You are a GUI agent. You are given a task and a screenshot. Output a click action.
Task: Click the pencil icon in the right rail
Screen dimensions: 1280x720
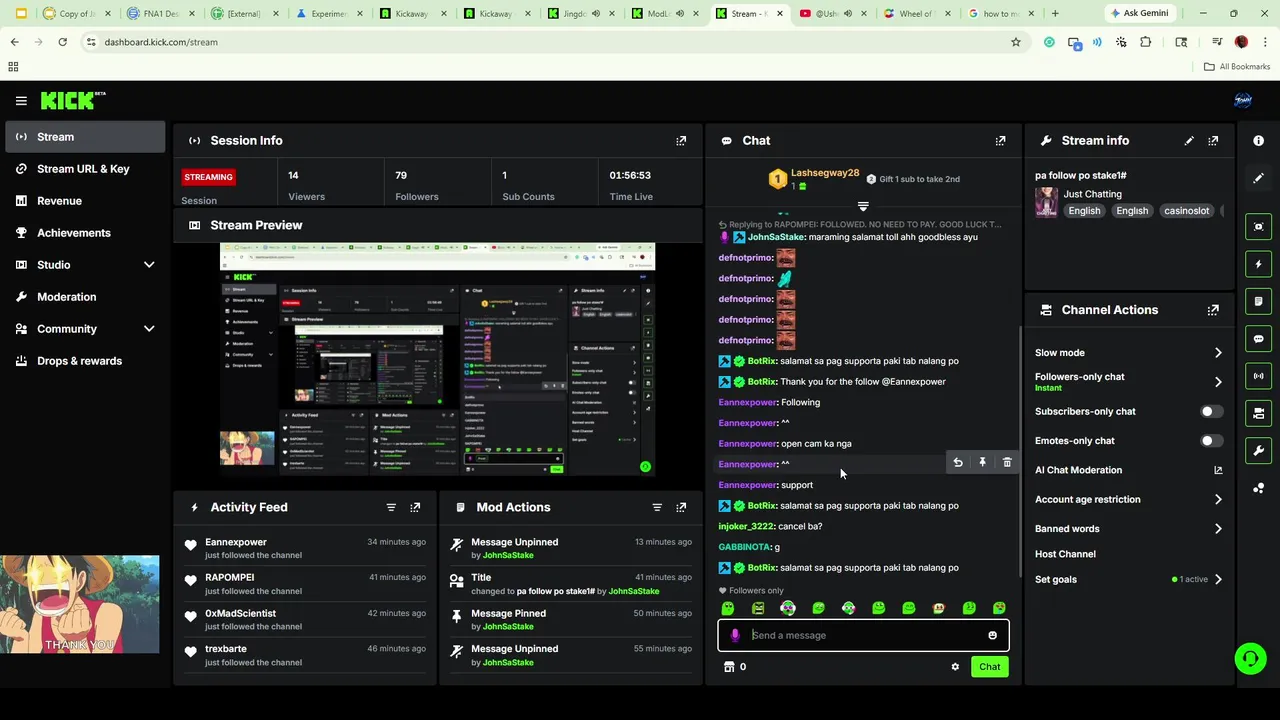1258,178
